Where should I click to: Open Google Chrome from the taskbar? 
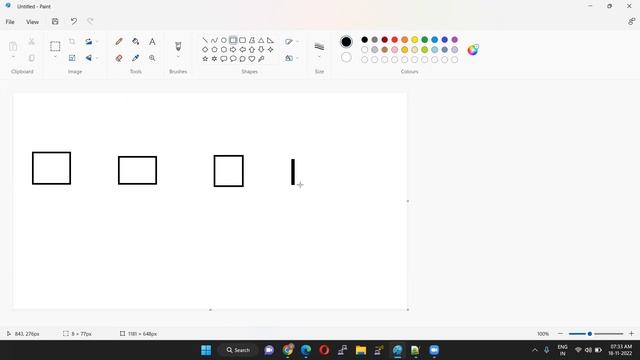pos(288,350)
